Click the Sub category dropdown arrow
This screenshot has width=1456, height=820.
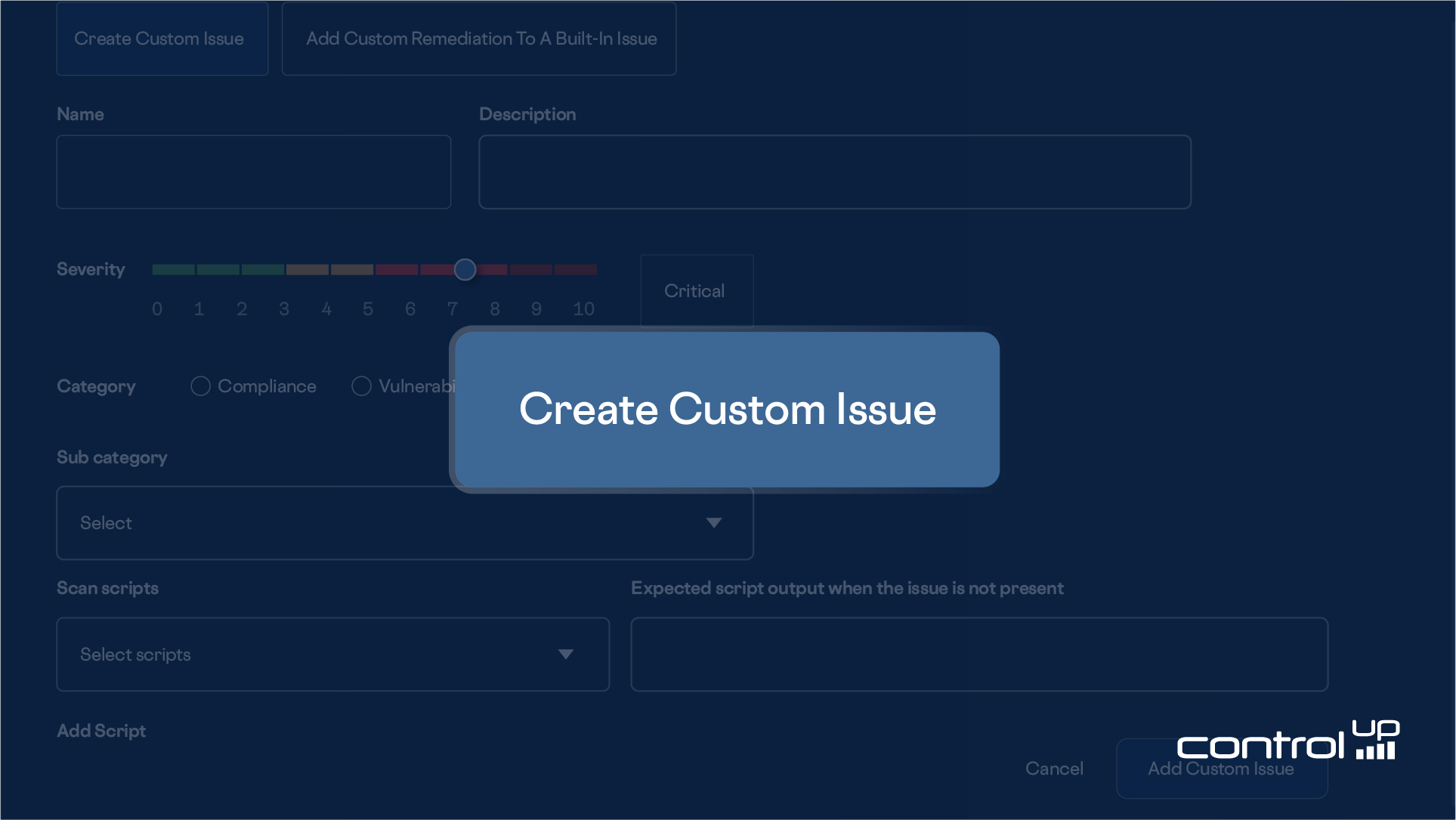714,523
